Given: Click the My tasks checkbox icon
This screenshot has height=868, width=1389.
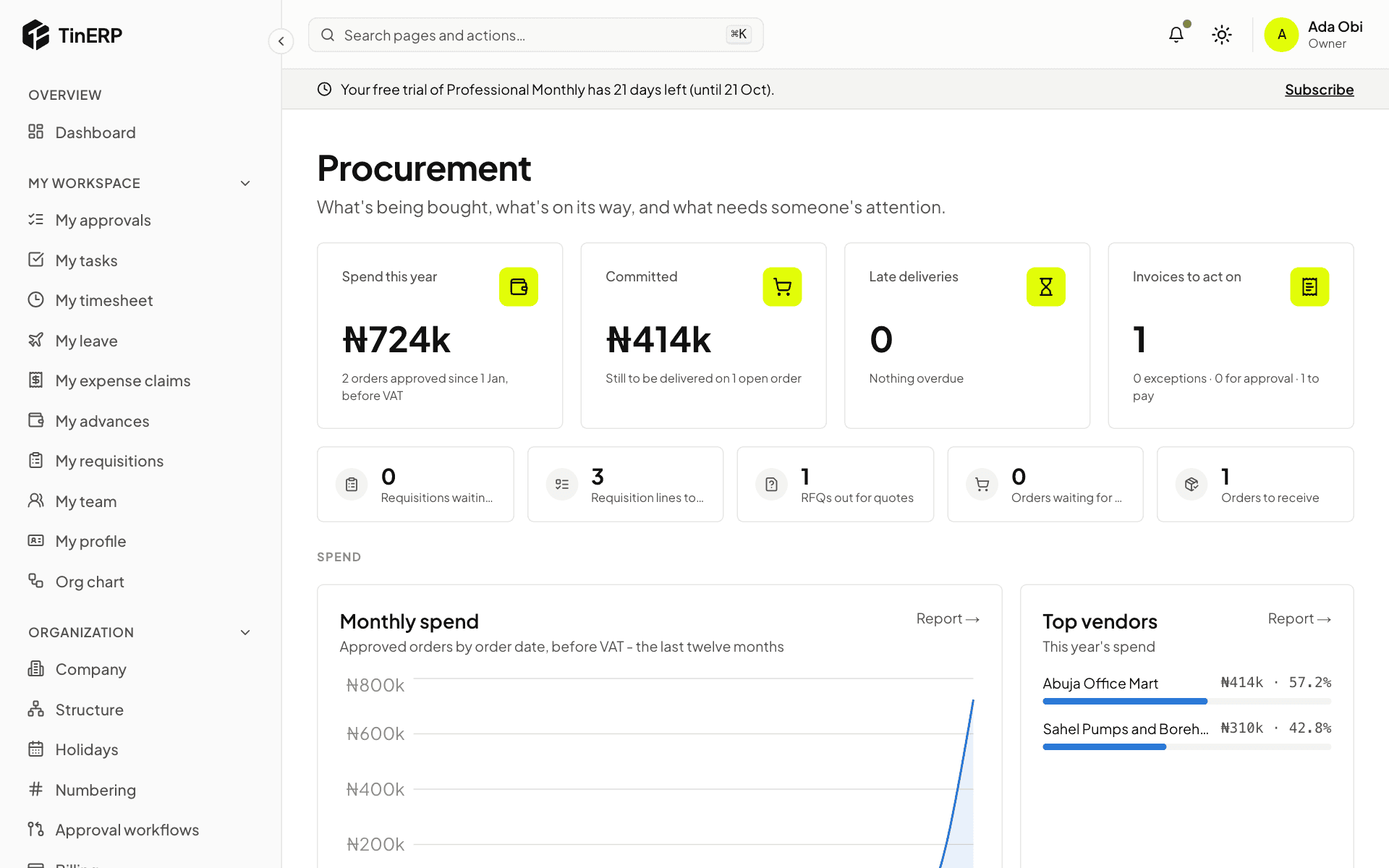Looking at the screenshot, I should click(35, 260).
